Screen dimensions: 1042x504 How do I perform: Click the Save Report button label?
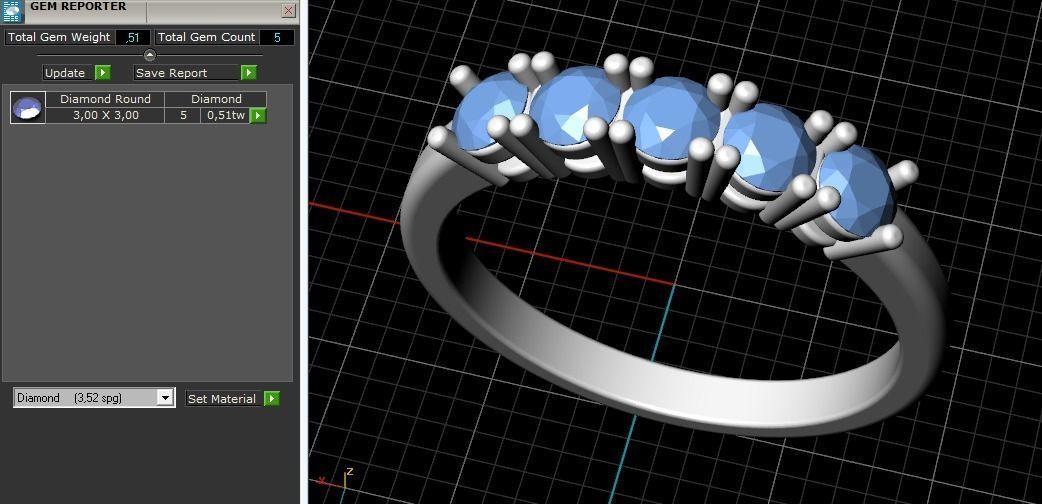point(186,72)
